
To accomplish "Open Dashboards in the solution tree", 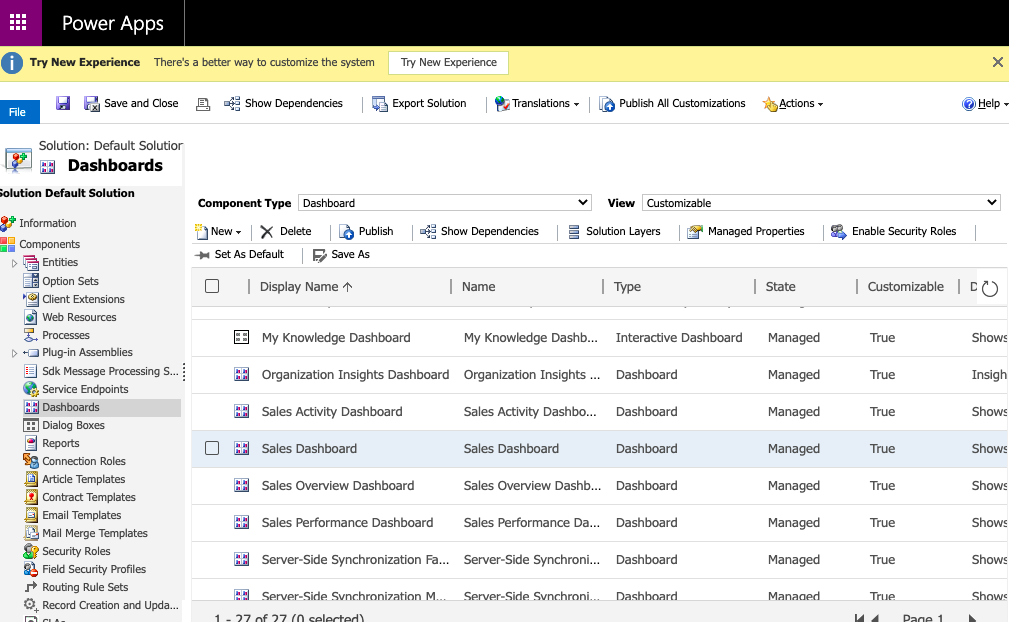I will (71, 407).
